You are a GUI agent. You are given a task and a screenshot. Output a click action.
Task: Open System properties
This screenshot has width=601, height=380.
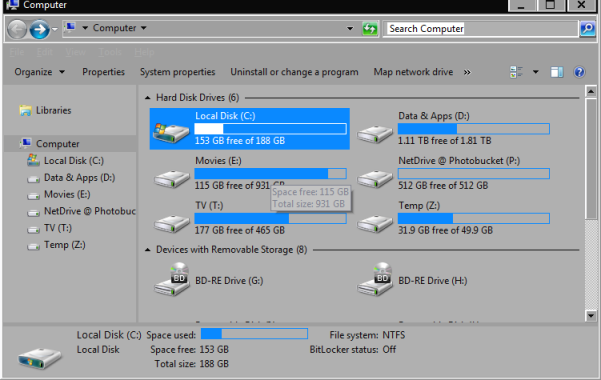coord(177,72)
